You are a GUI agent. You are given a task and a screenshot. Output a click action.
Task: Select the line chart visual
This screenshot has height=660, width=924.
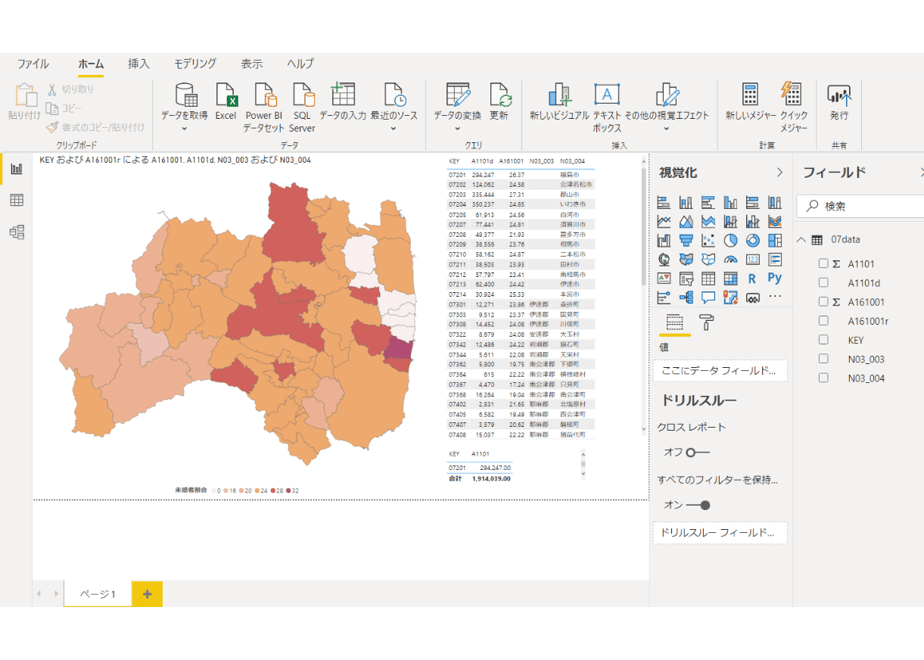664,222
